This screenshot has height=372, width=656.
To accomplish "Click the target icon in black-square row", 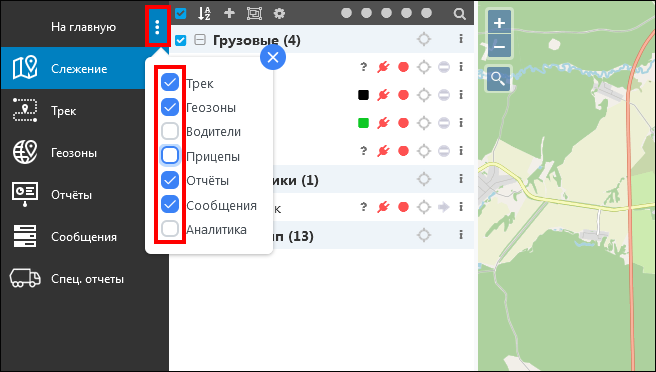I will click(424, 95).
